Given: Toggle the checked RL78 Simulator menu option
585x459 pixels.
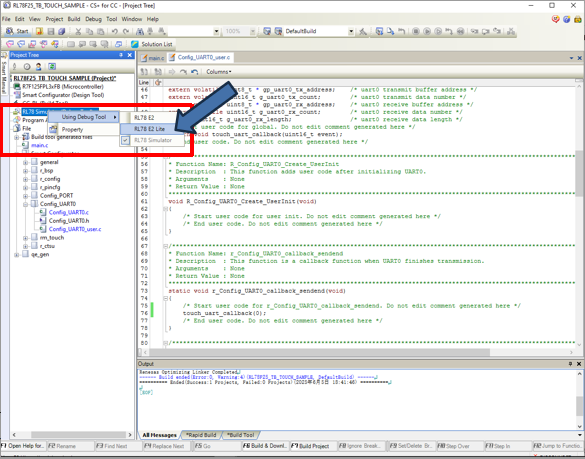Looking at the screenshot, I should [152, 140].
